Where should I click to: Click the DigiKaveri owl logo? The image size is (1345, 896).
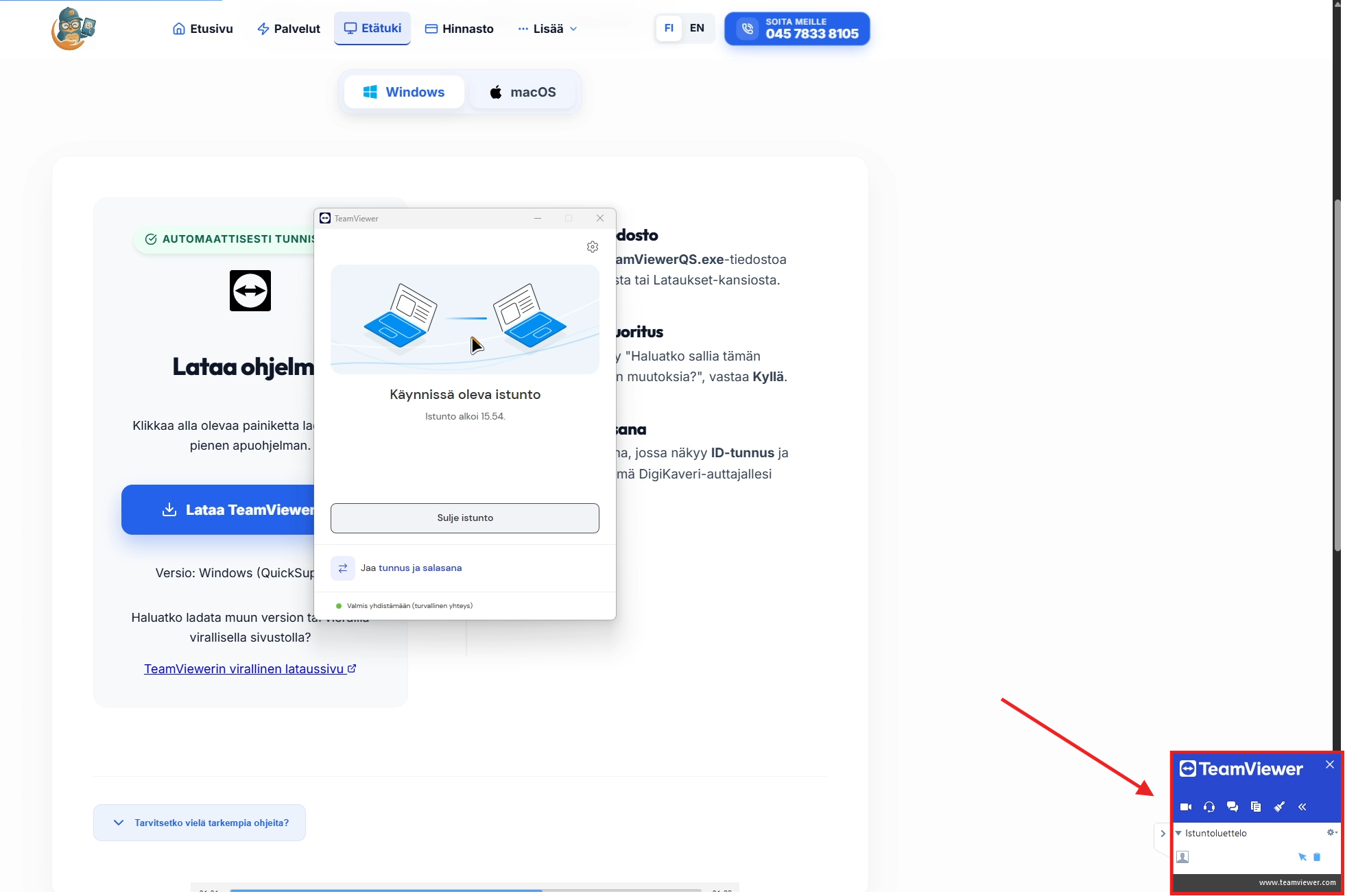(x=73, y=29)
